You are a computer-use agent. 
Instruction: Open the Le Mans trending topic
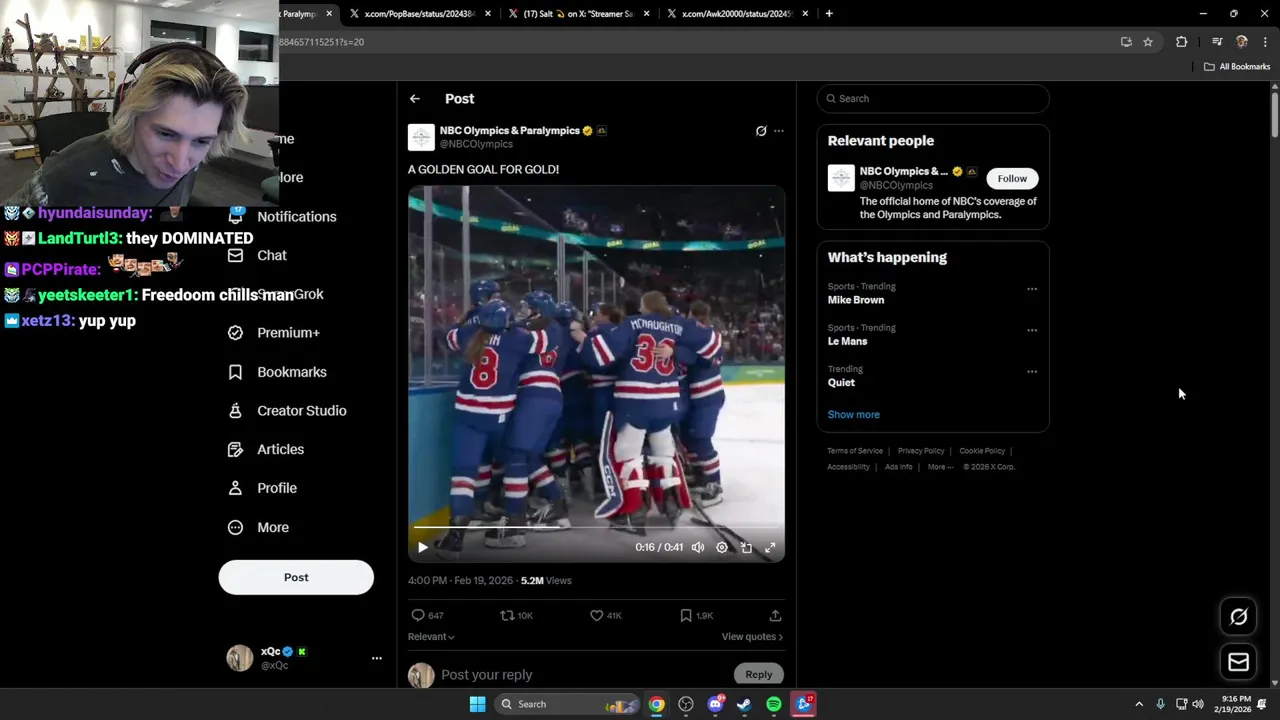coord(847,341)
